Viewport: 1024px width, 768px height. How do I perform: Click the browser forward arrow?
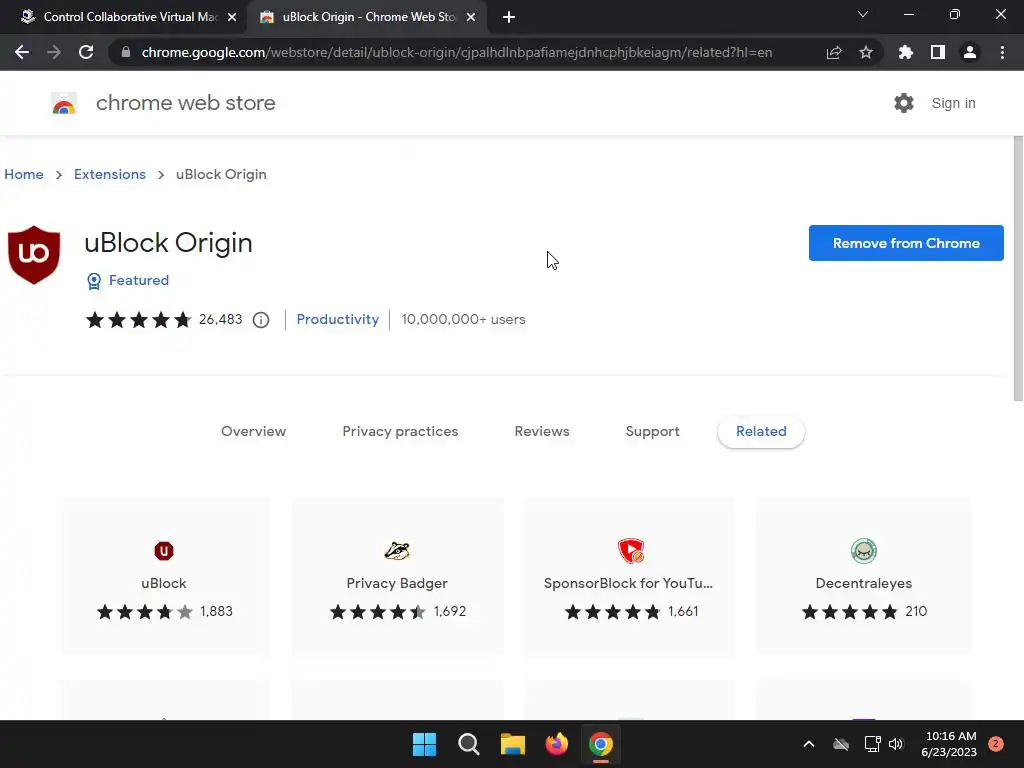click(x=54, y=52)
